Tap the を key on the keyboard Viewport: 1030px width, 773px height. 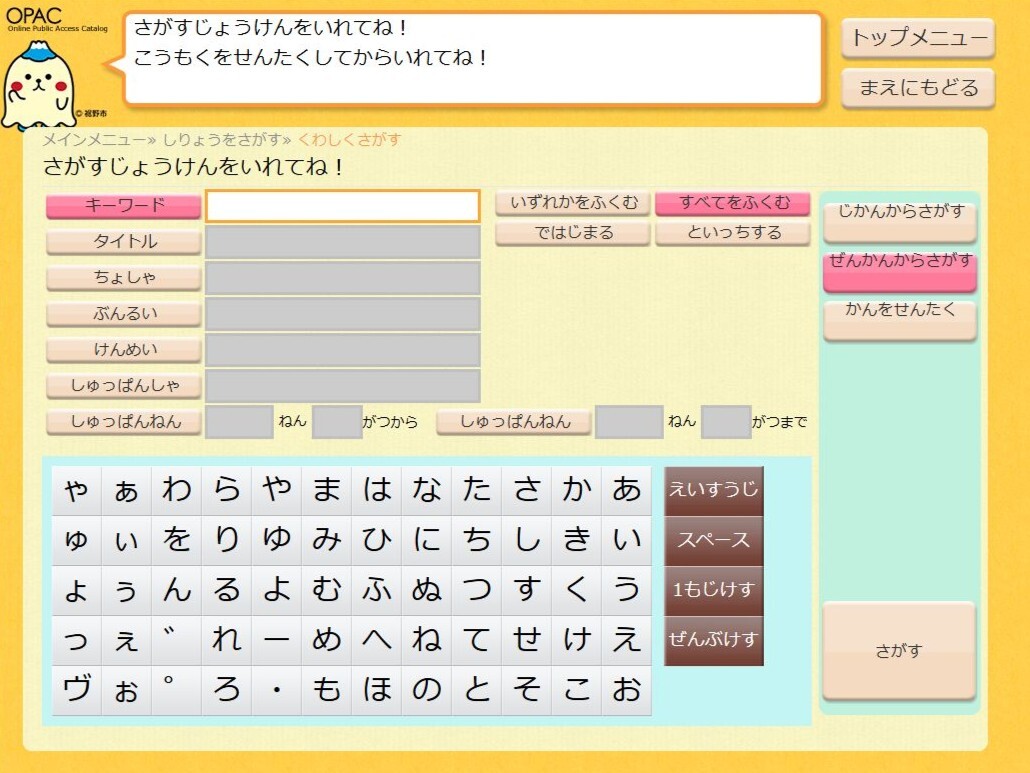click(x=177, y=541)
